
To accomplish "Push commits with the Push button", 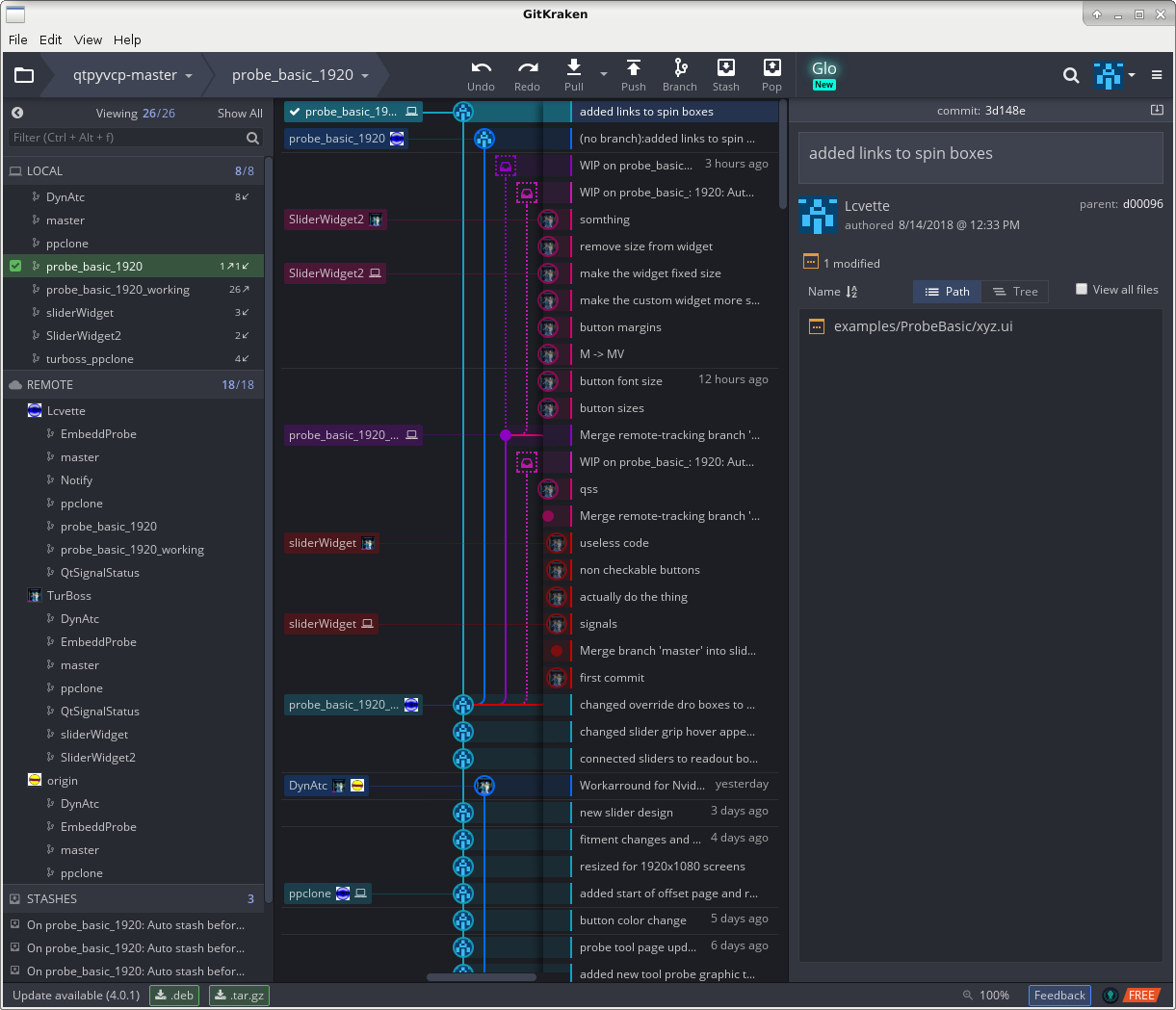I will coord(634,75).
